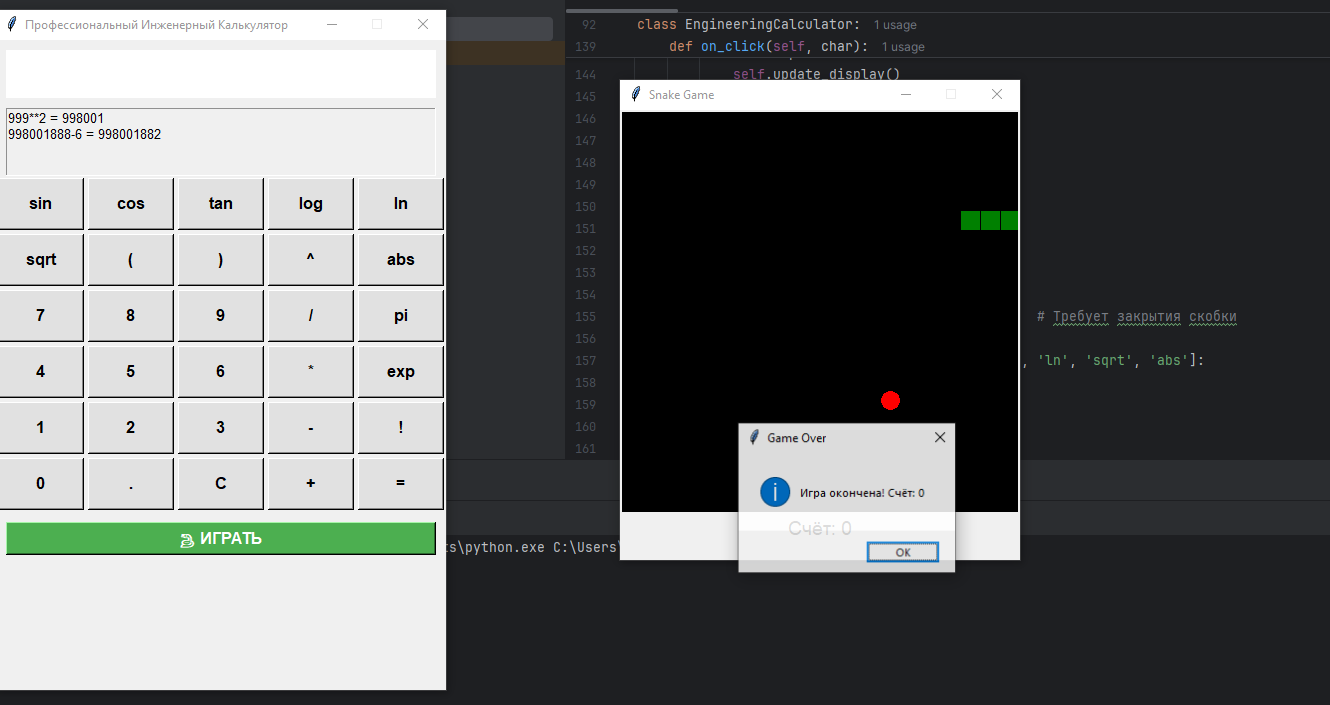Click digit 1 on calculator
This screenshot has width=1330, height=705.
click(40, 428)
